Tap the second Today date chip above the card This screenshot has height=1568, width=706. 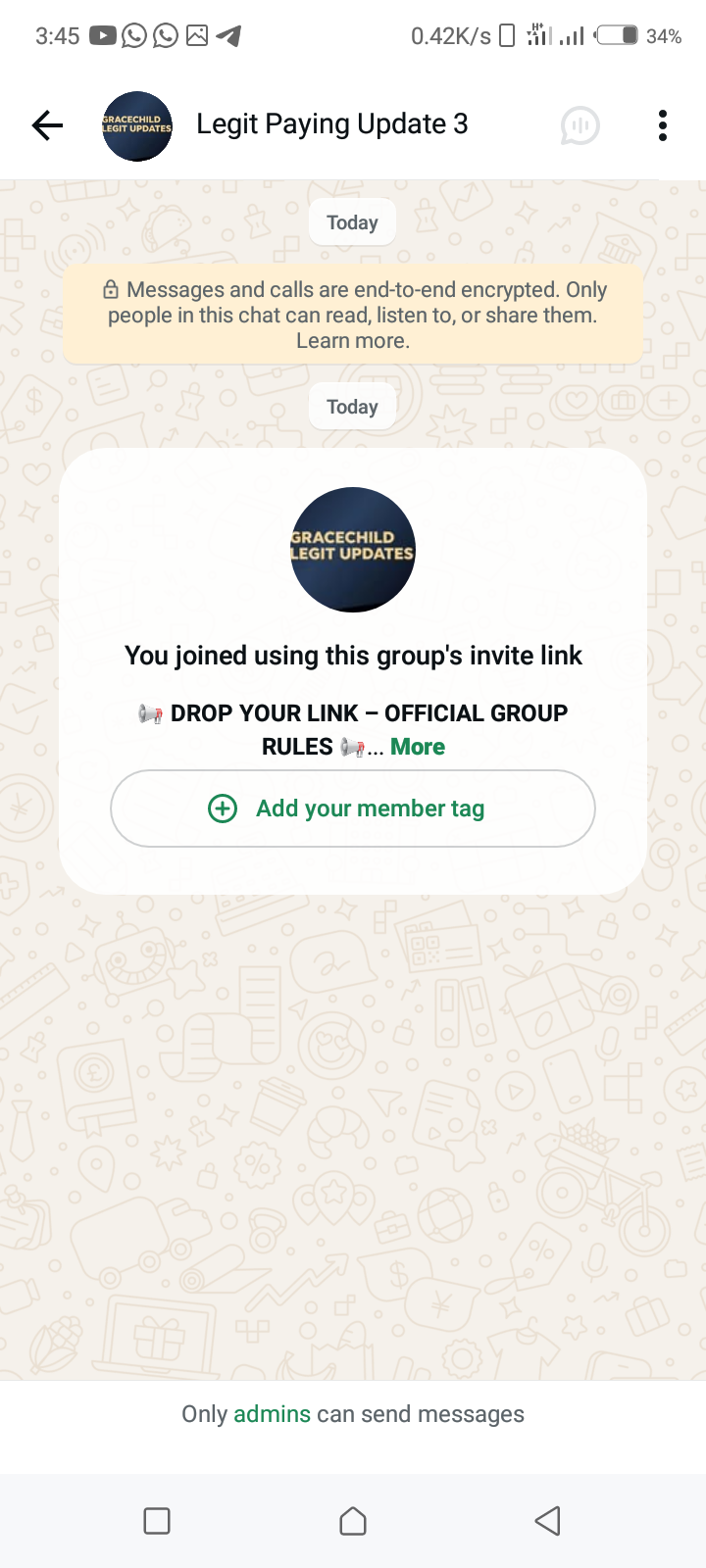click(x=352, y=407)
